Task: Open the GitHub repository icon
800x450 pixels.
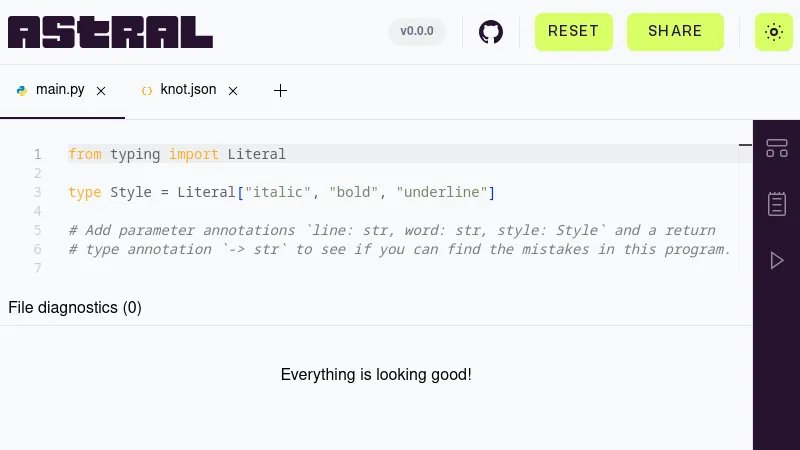Action: [491, 32]
